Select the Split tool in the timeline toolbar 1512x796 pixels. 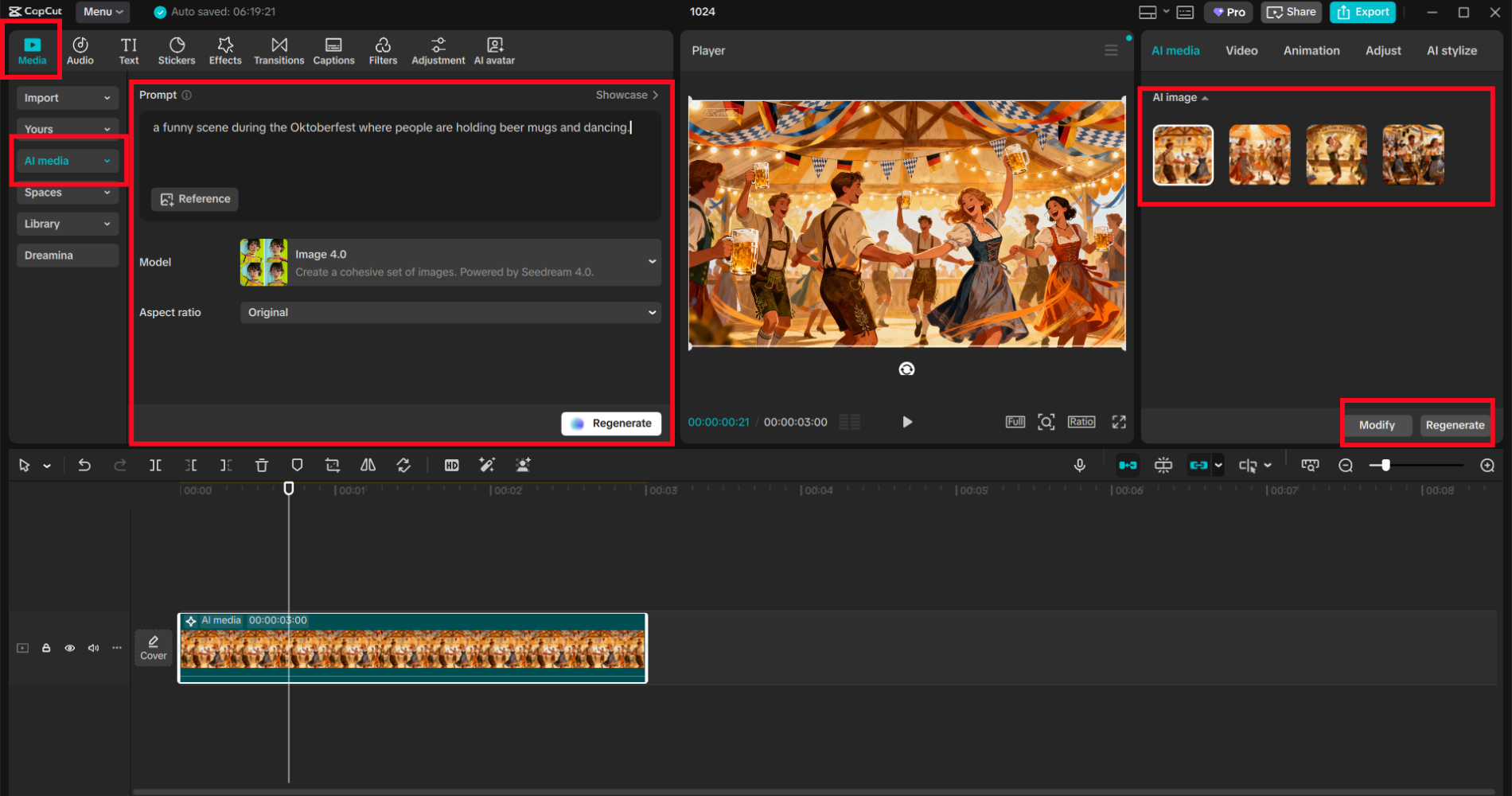pos(155,465)
